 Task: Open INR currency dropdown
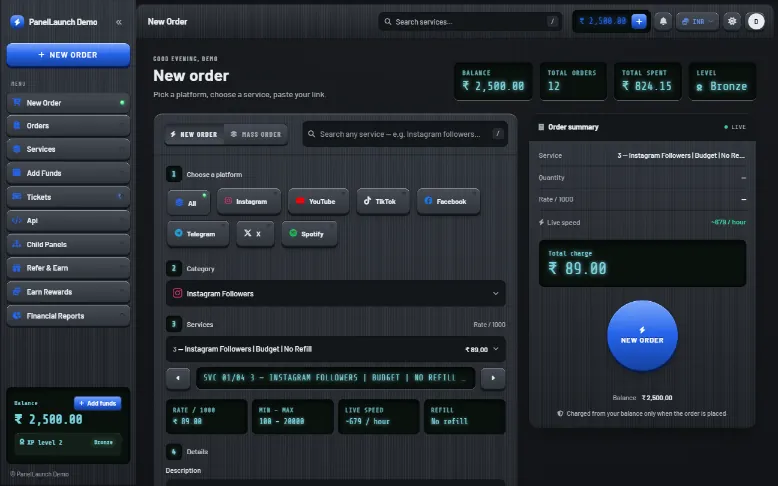pyautogui.click(x=697, y=21)
